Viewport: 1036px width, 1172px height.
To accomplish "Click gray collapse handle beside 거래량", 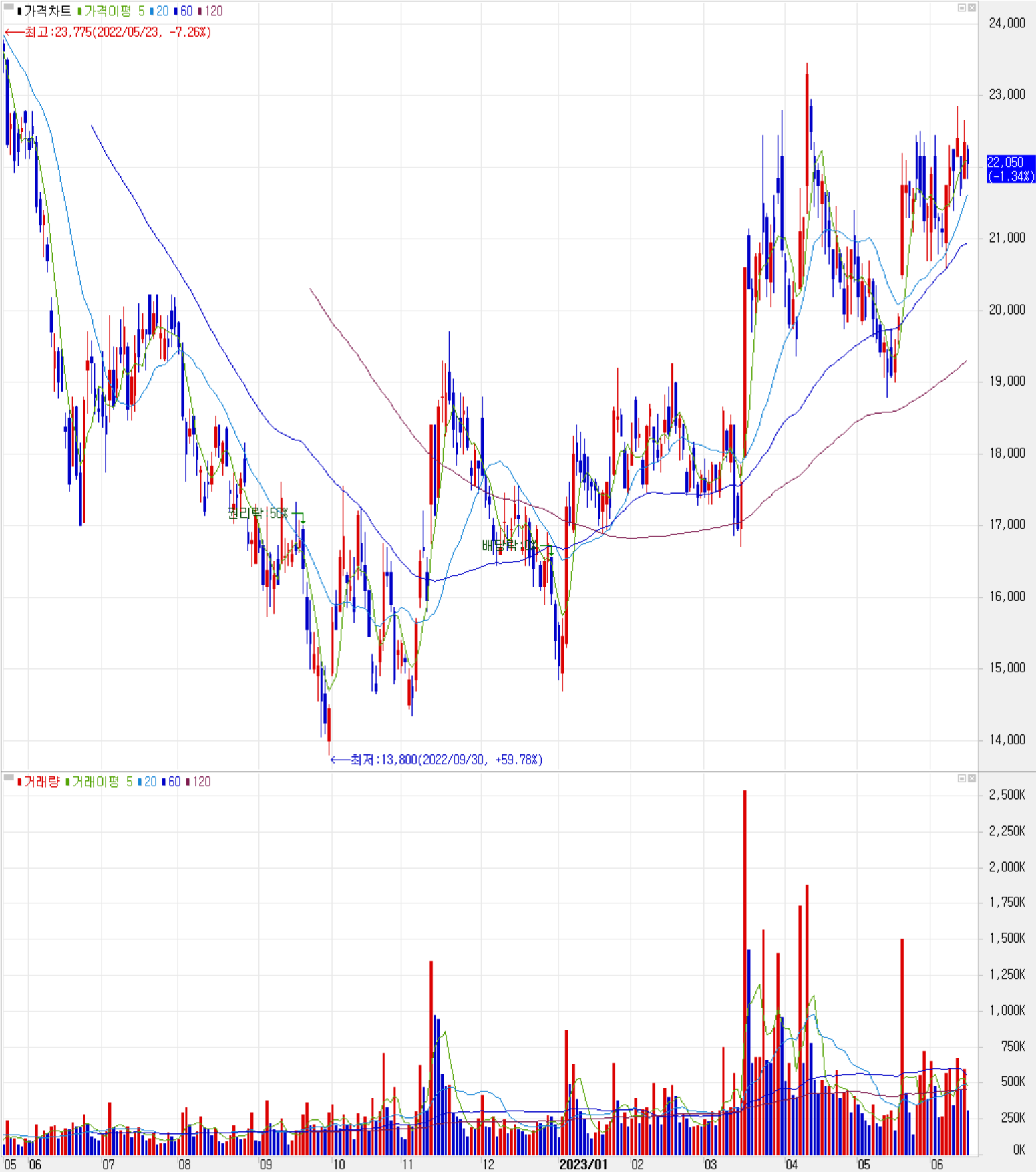I will [9, 778].
